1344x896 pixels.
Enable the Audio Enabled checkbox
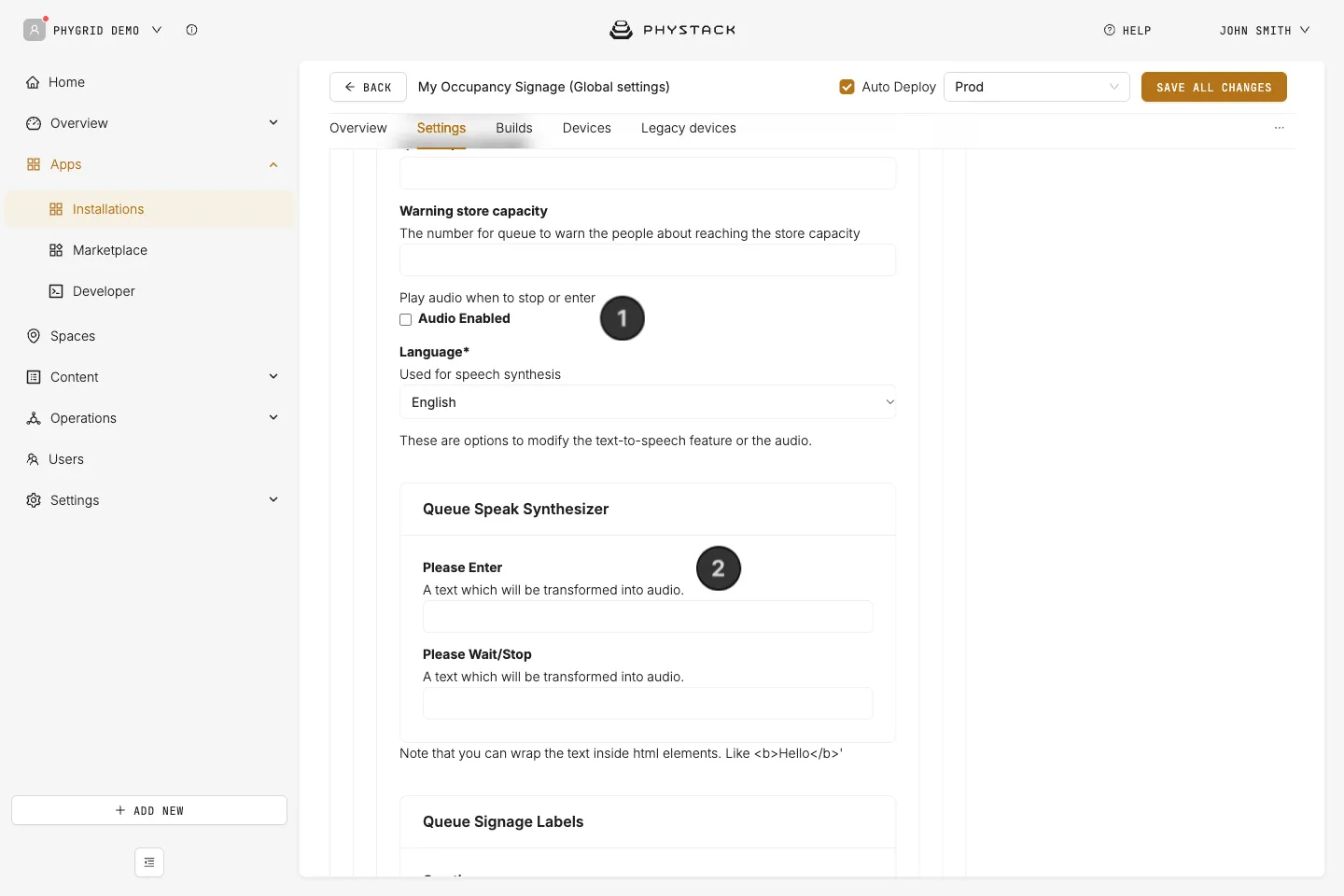406,319
